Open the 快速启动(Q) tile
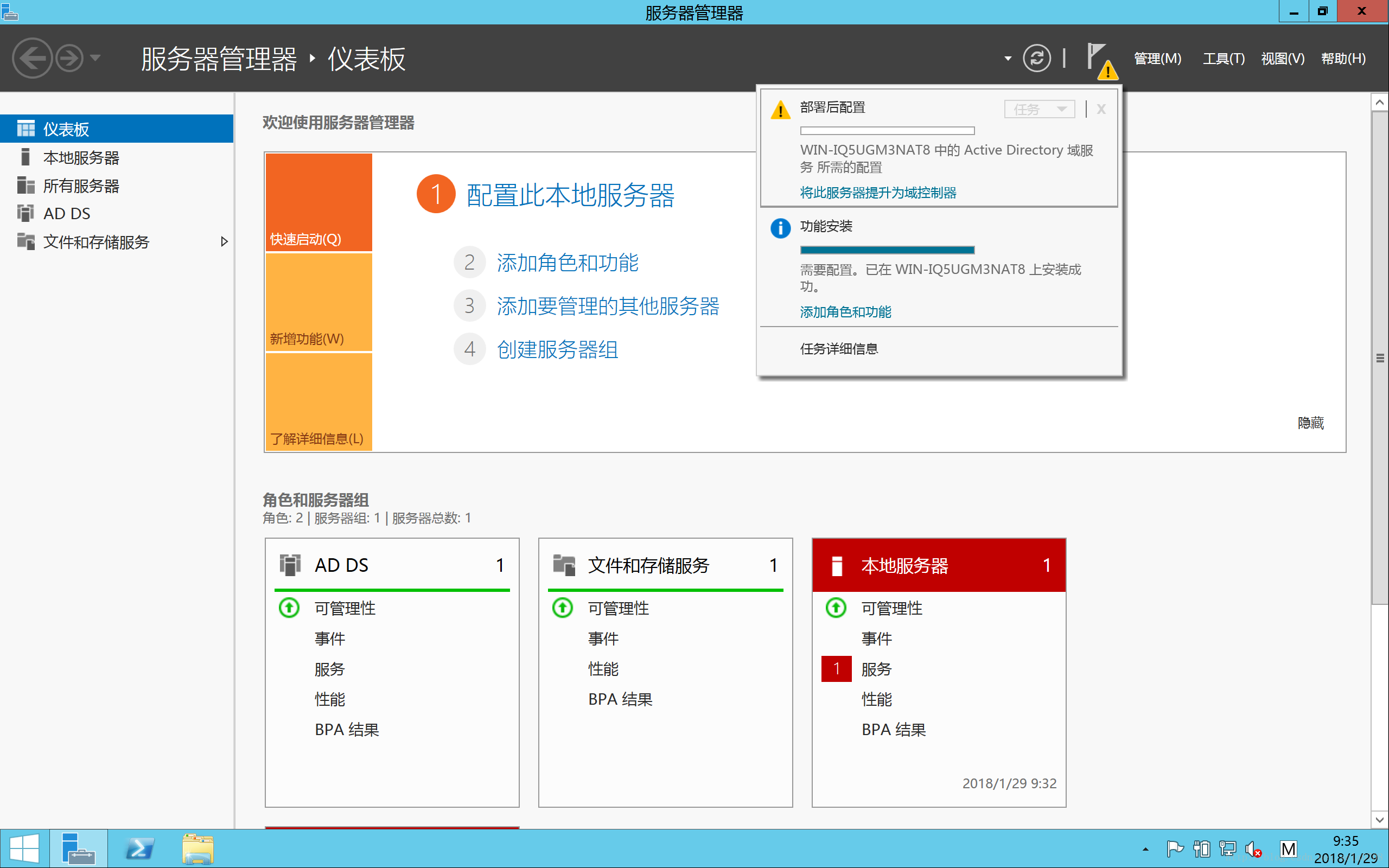The height and width of the screenshot is (868, 1389). tap(318, 202)
